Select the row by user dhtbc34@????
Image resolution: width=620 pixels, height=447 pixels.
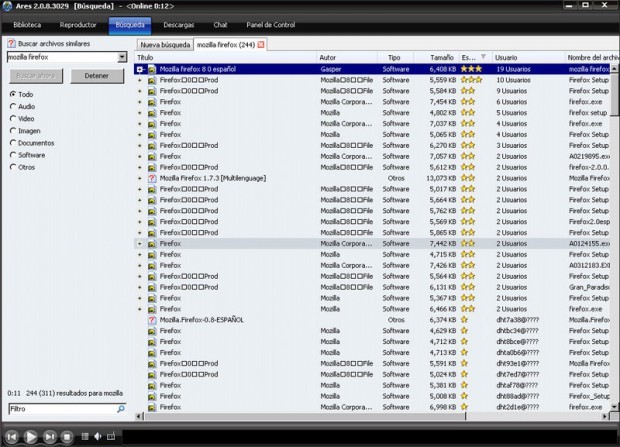(x=372, y=331)
